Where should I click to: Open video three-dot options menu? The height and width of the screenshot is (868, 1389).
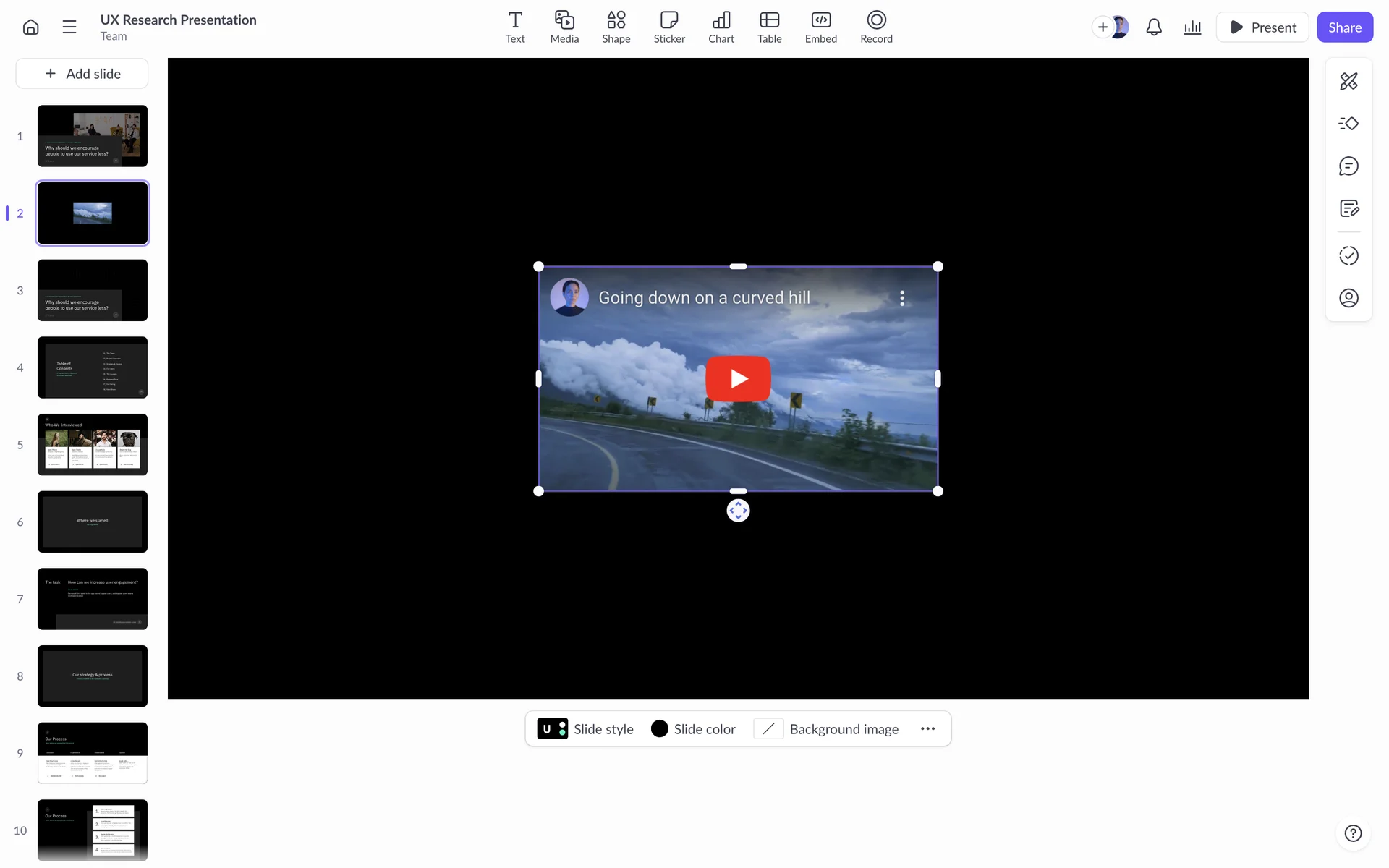[902, 298]
